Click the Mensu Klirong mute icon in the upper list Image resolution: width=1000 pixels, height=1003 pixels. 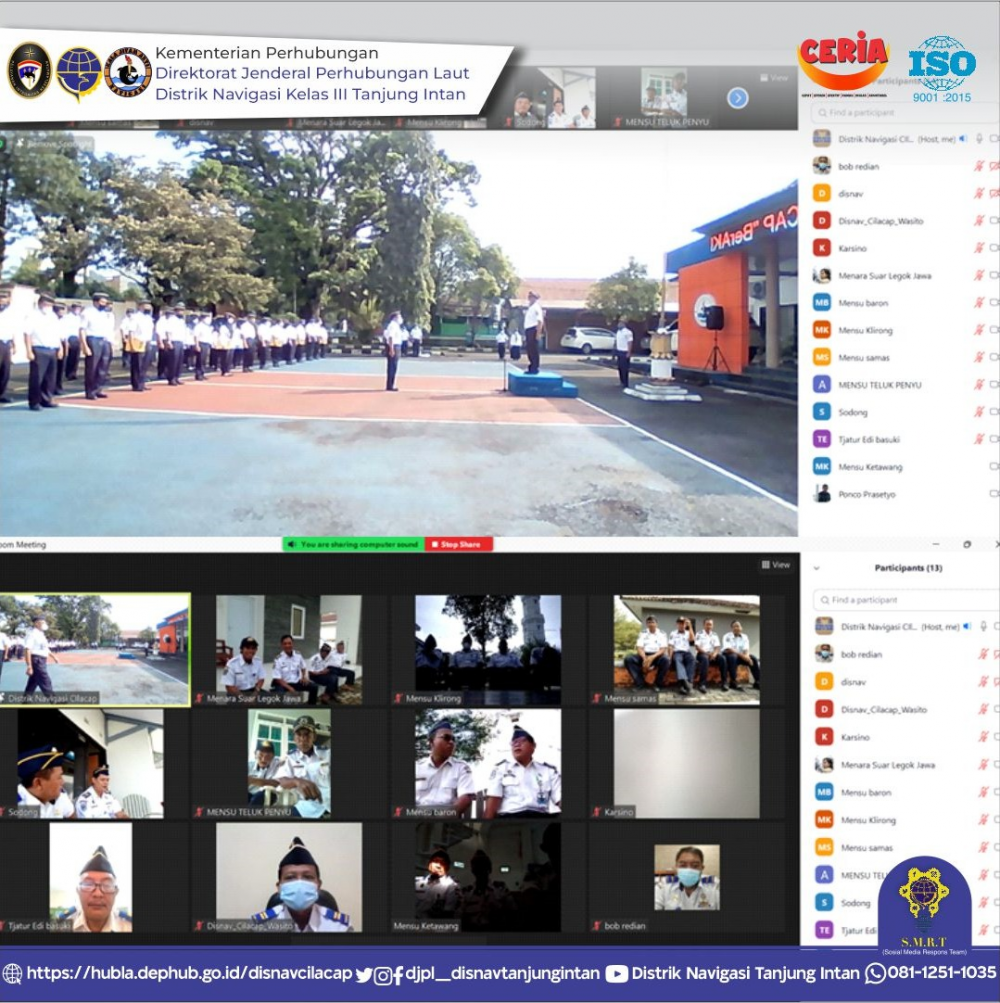pyautogui.click(x=978, y=330)
